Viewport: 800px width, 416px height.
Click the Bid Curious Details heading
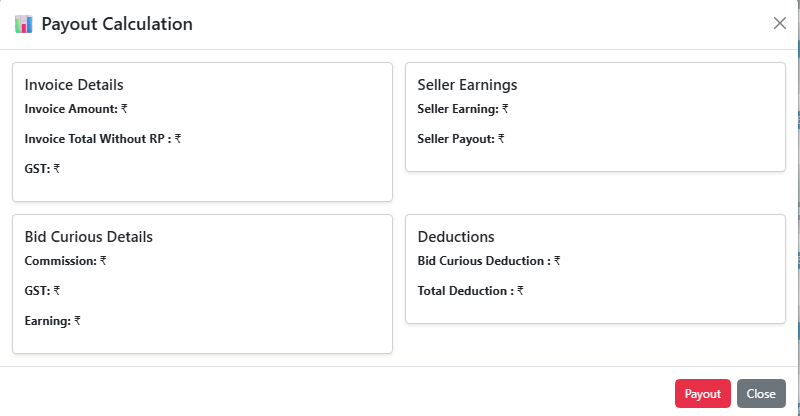tap(88, 237)
